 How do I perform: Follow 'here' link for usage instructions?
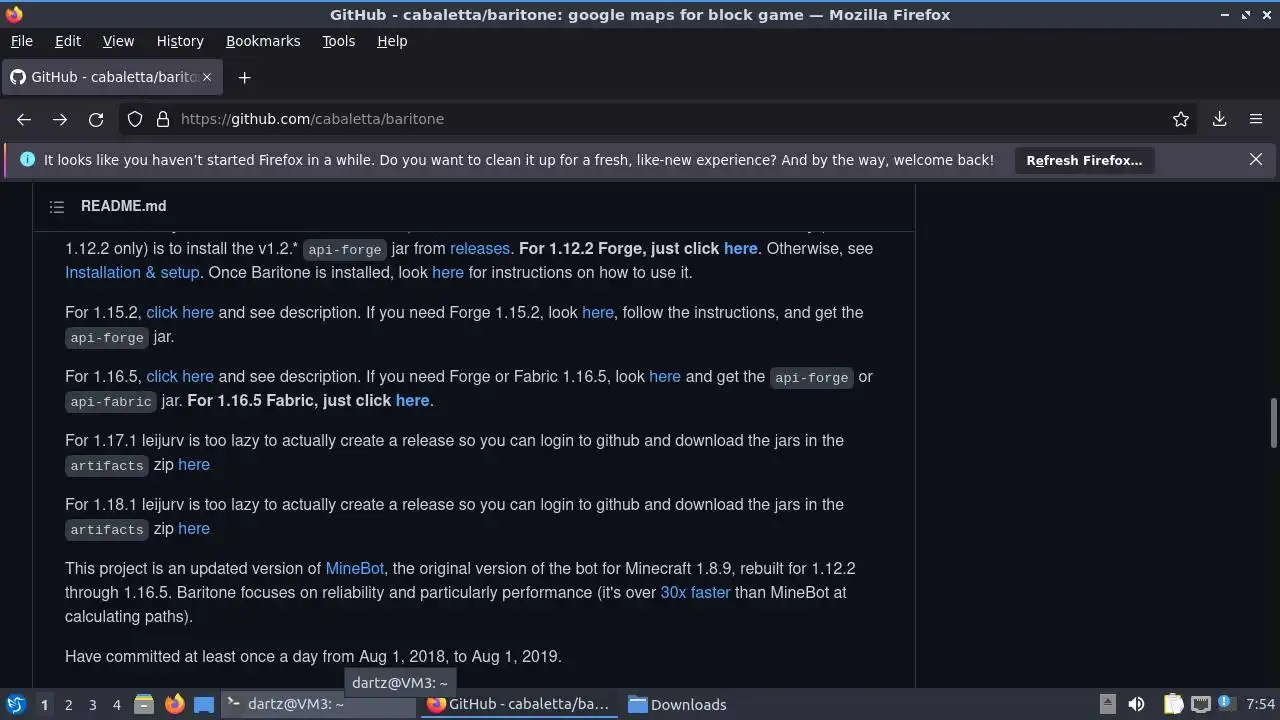pyautogui.click(x=448, y=272)
